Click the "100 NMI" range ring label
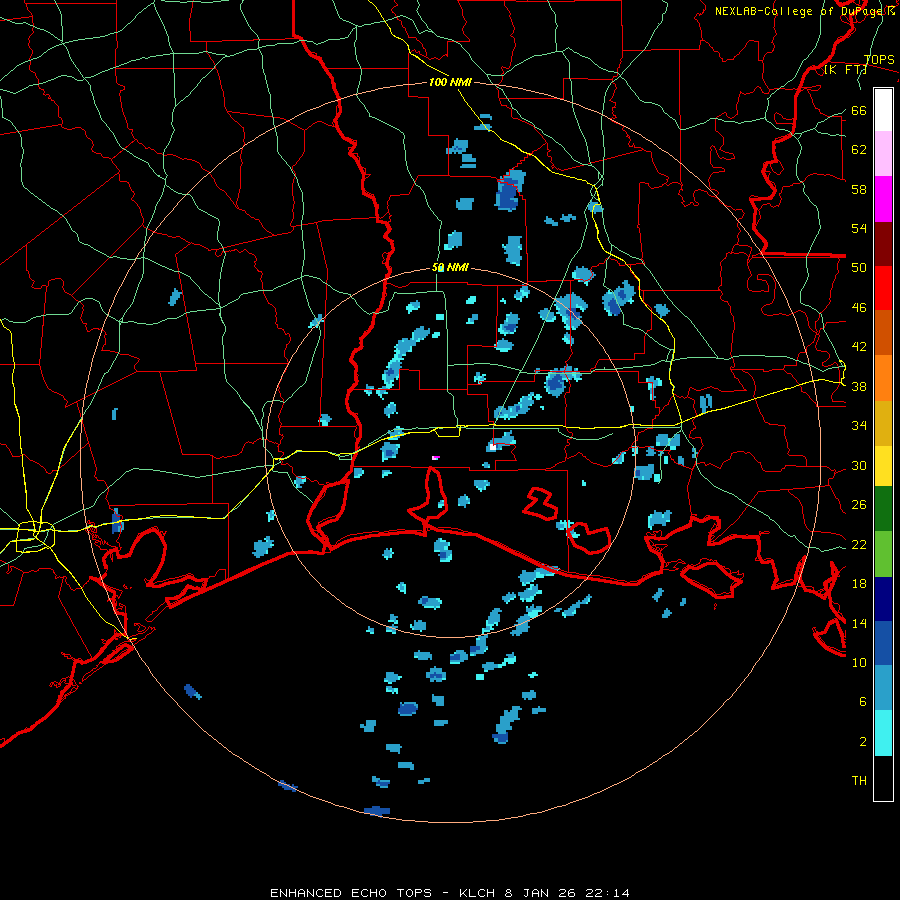This screenshot has width=900, height=900. [450, 82]
